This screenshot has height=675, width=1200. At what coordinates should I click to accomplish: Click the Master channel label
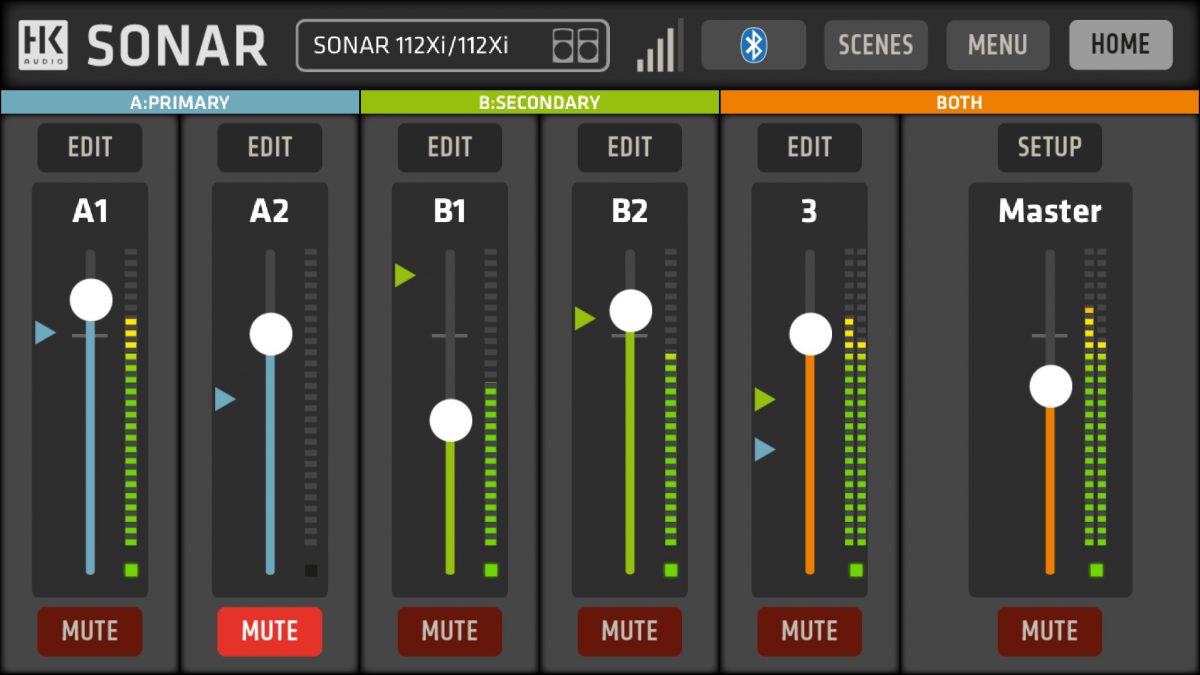[1050, 211]
